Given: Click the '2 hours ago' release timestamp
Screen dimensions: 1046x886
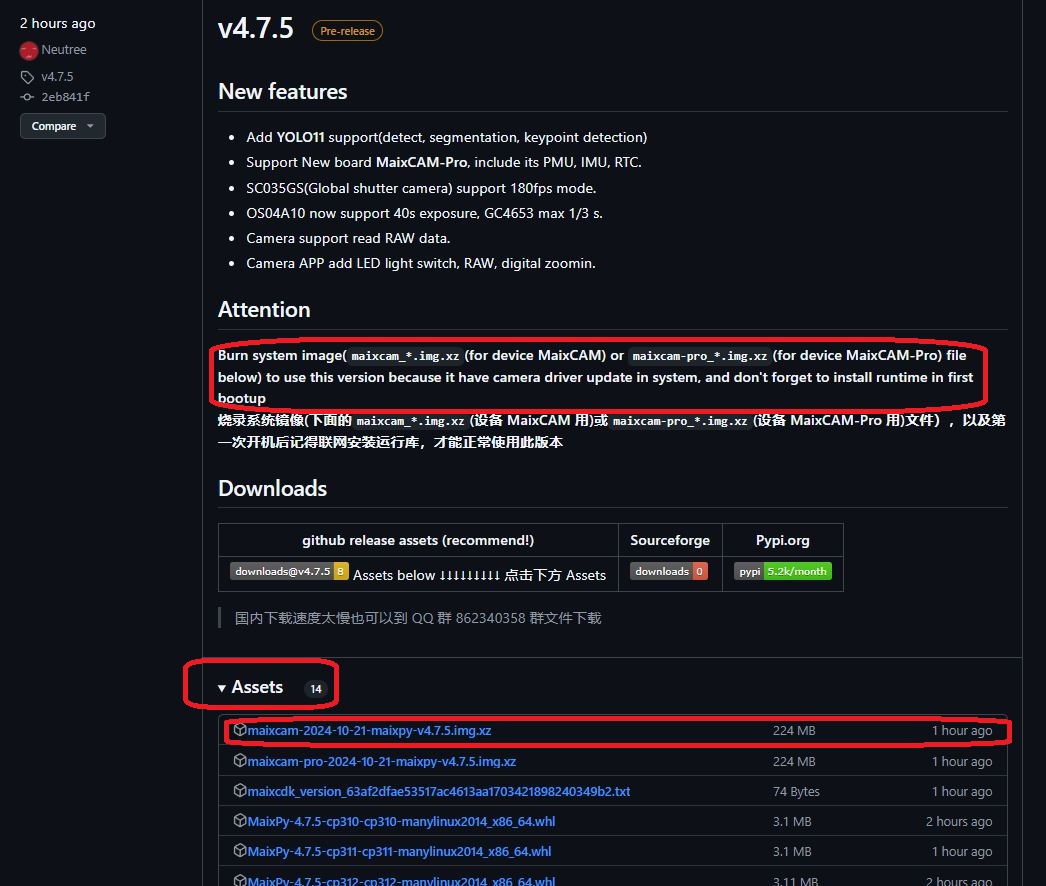Looking at the screenshot, I should click(x=57, y=23).
